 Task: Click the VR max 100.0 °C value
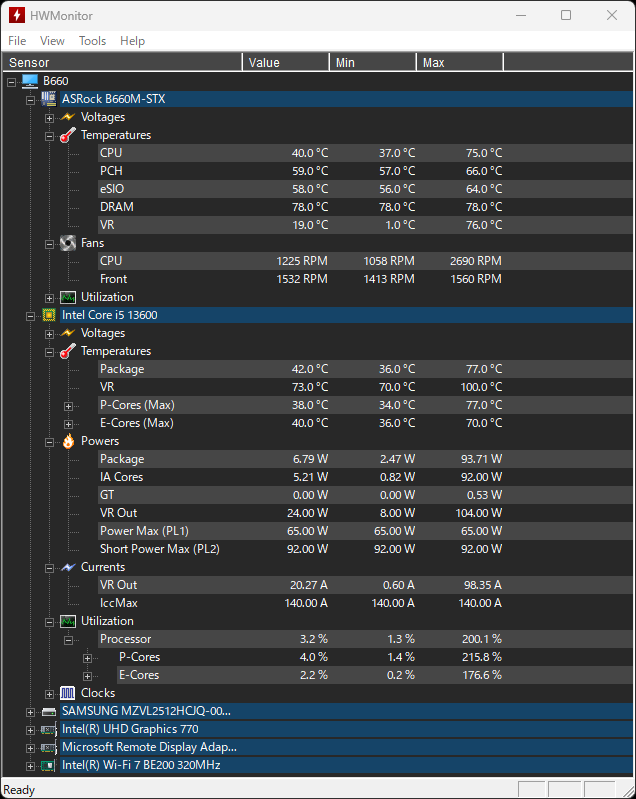point(481,387)
